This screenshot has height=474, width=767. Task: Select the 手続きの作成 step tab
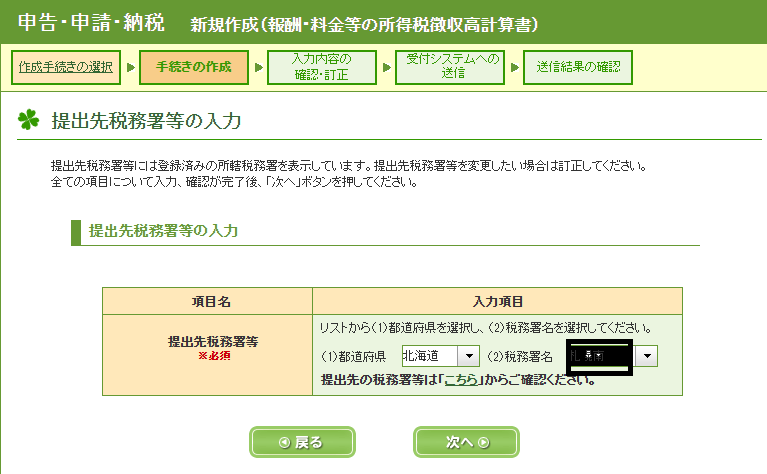tap(194, 68)
